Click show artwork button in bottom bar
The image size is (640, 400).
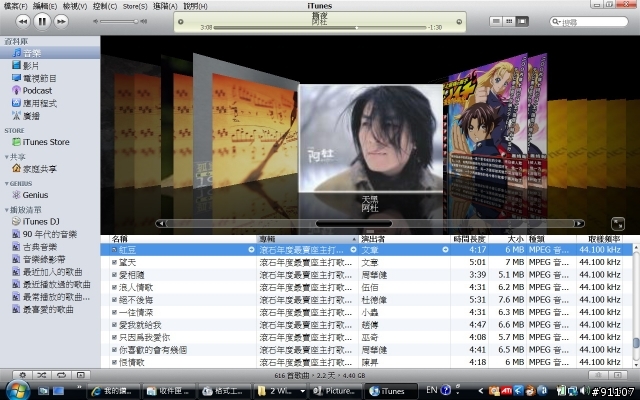tap(81, 375)
